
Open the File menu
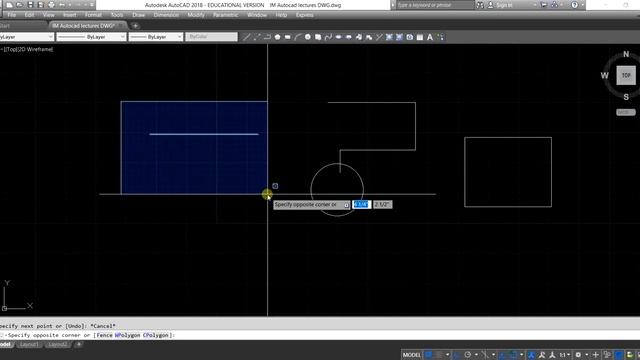(12, 15)
